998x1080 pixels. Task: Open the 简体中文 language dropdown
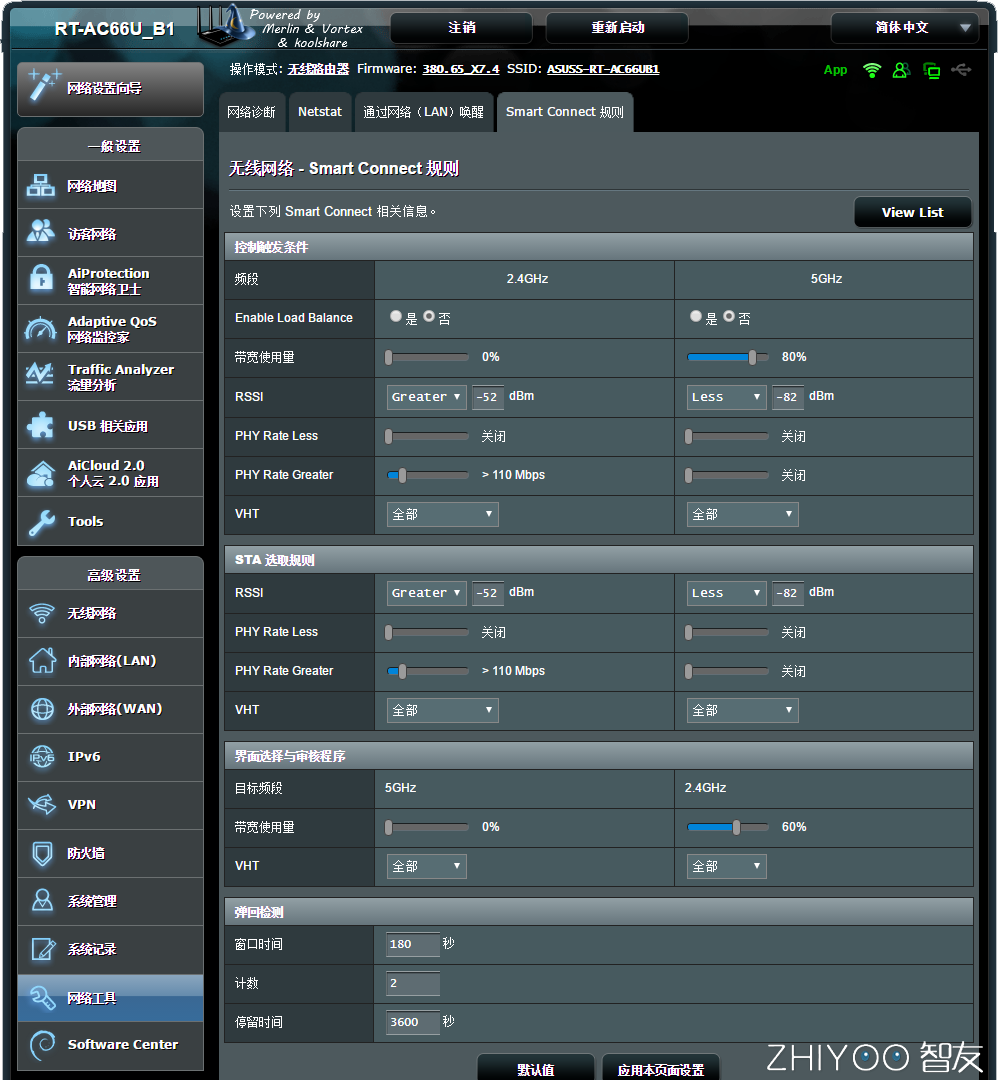click(x=904, y=28)
